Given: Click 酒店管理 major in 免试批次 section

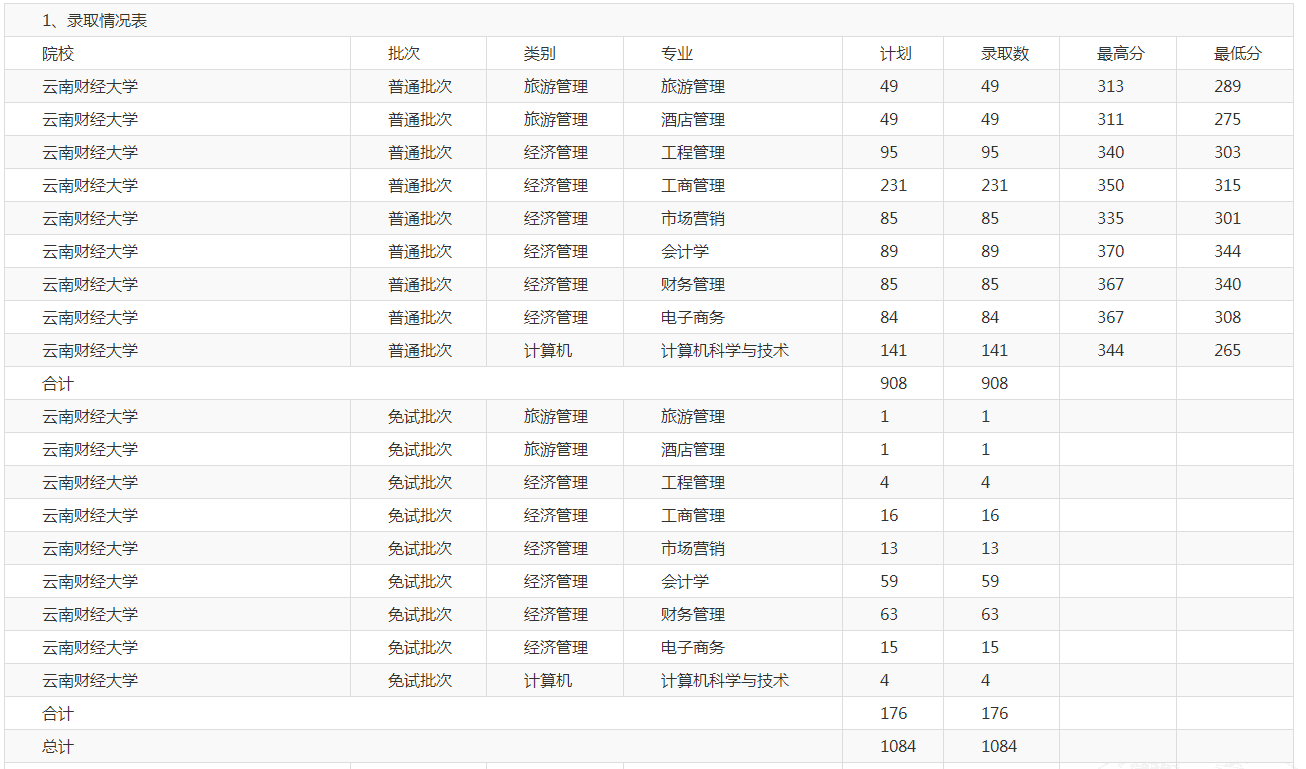Looking at the screenshot, I should 692,449.
